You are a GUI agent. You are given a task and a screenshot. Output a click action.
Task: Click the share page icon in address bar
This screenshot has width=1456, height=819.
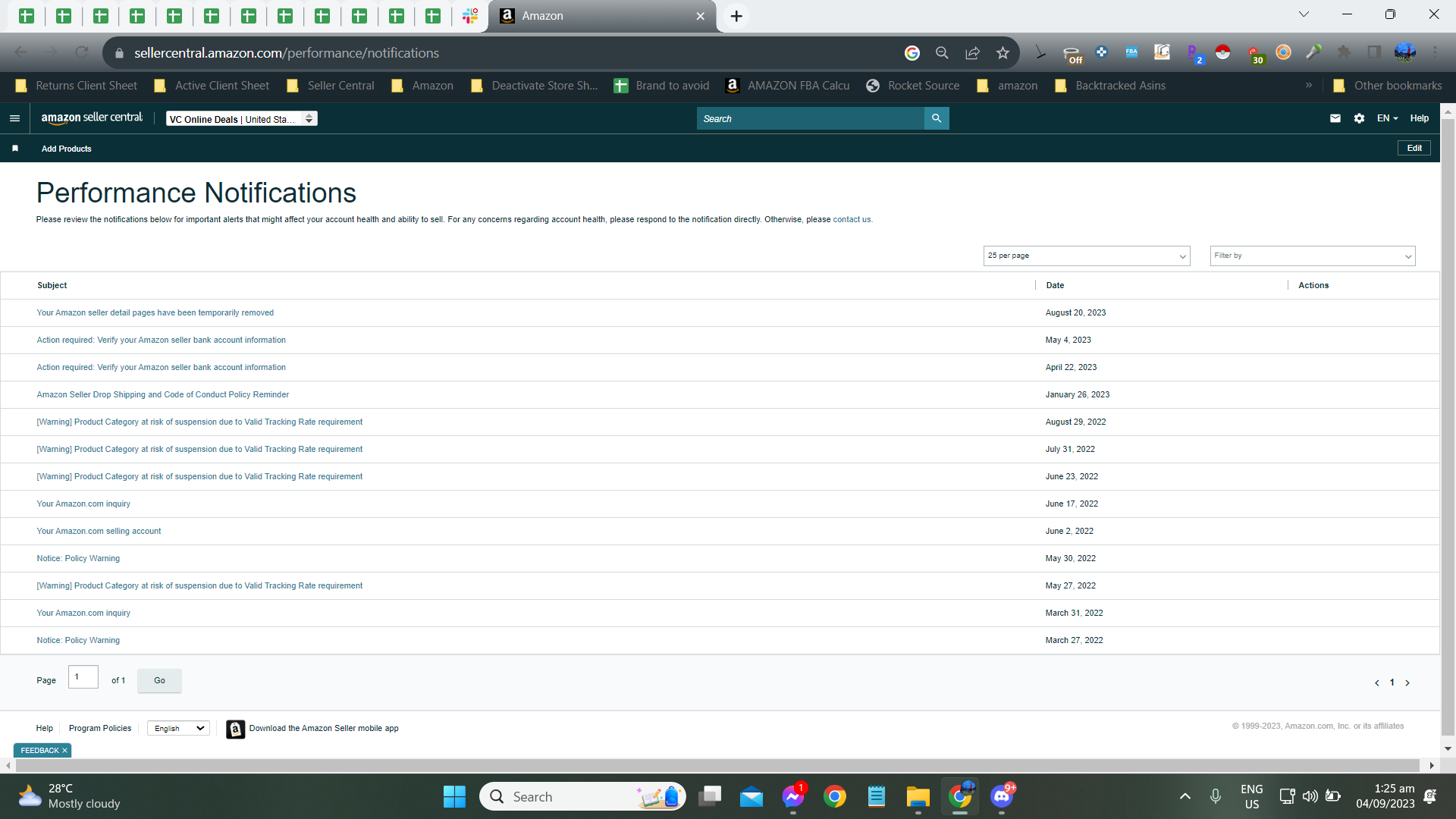coord(972,53)
